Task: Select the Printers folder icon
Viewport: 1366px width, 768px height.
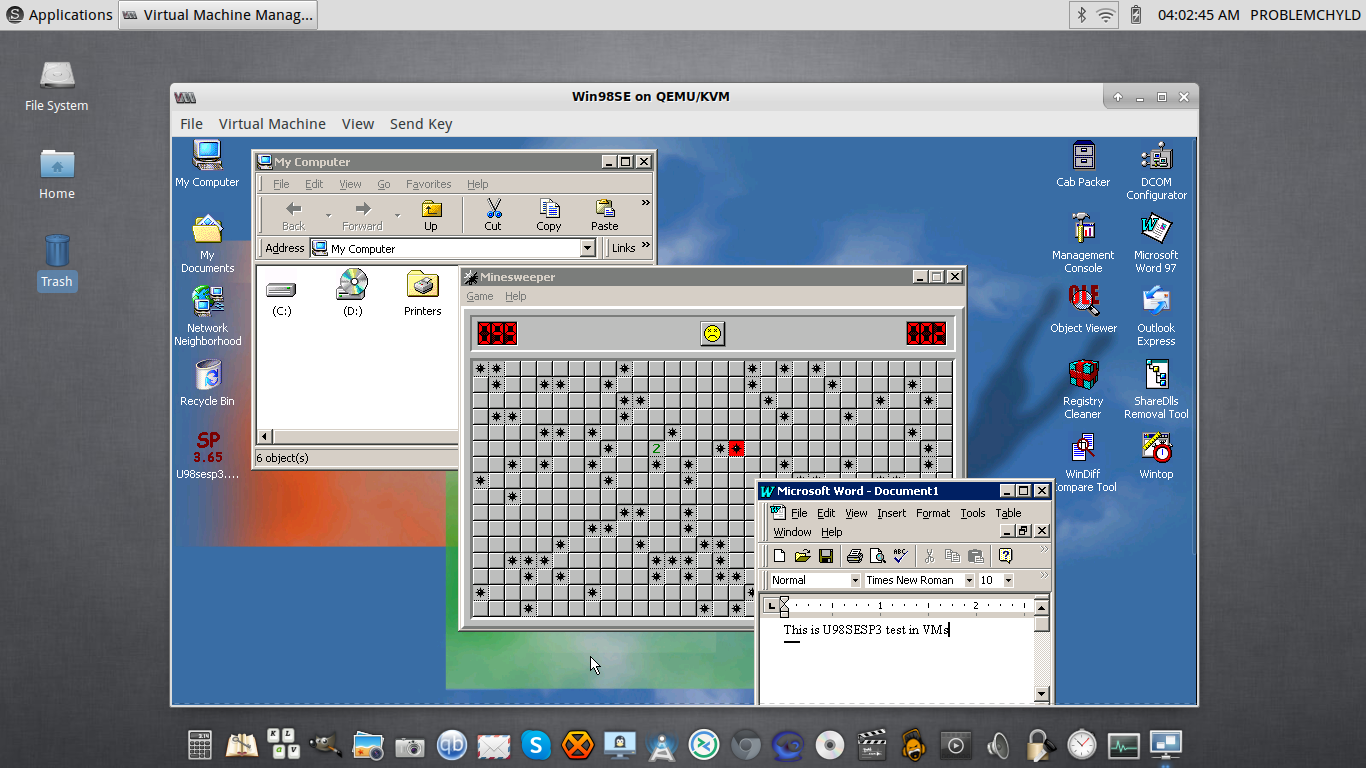Action: (x=422, y=293)
